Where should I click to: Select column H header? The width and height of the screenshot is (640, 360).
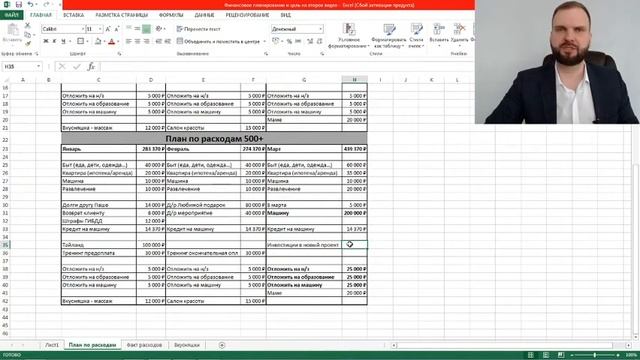[354, 80]
